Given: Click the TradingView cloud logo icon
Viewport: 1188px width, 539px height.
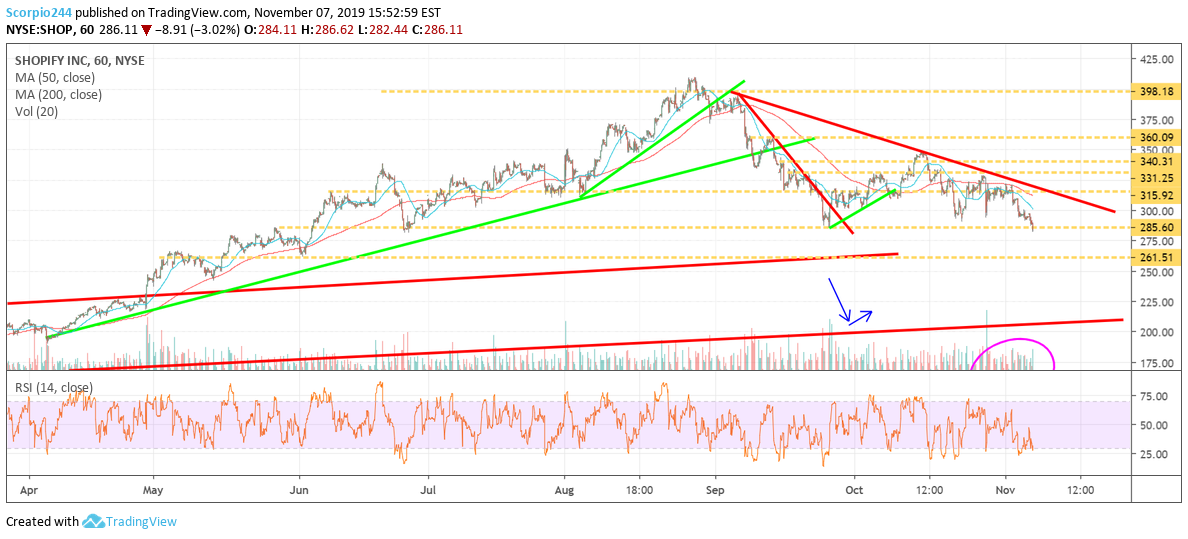Looking at the screenshot, I should pyautogui.click(x=92, y=522).
